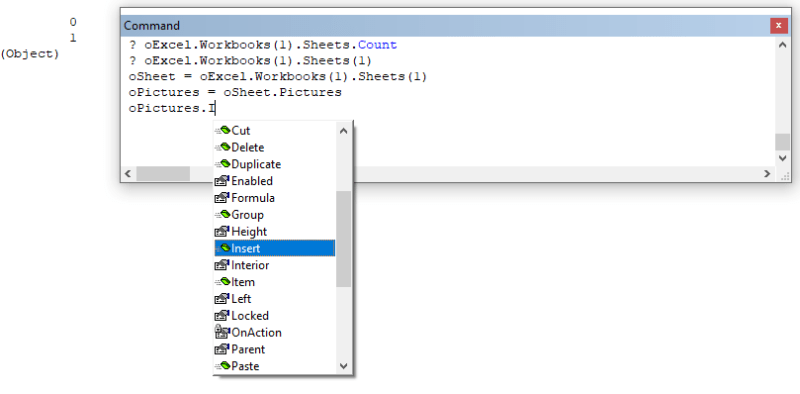800x394 pixels.
Task: Select the Group method entry
Action: 274,215
